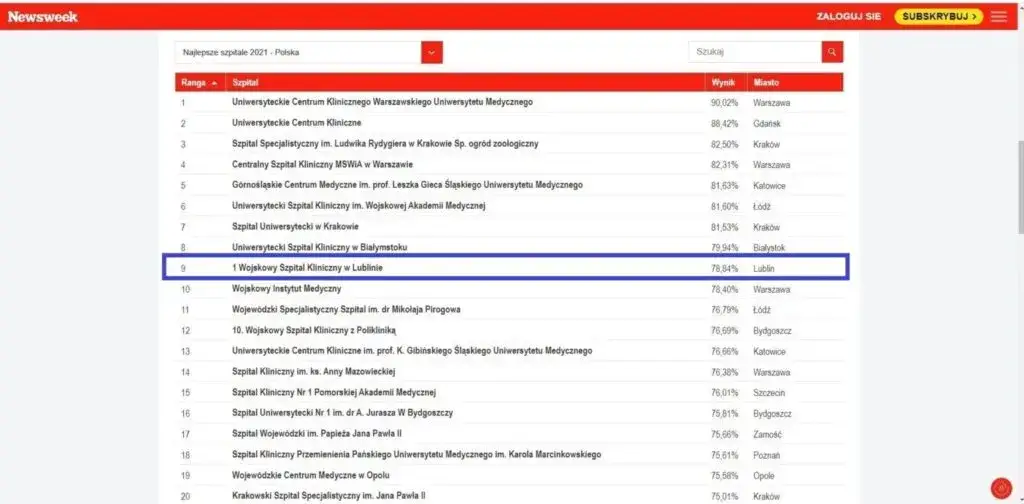The height and width of the screenshot is (504, 1024).
Task: Select Uniwersyteckie Centrum Klinicznego Warszawskiego Uniwersytetu Medycznego
Action: [382, 102]
